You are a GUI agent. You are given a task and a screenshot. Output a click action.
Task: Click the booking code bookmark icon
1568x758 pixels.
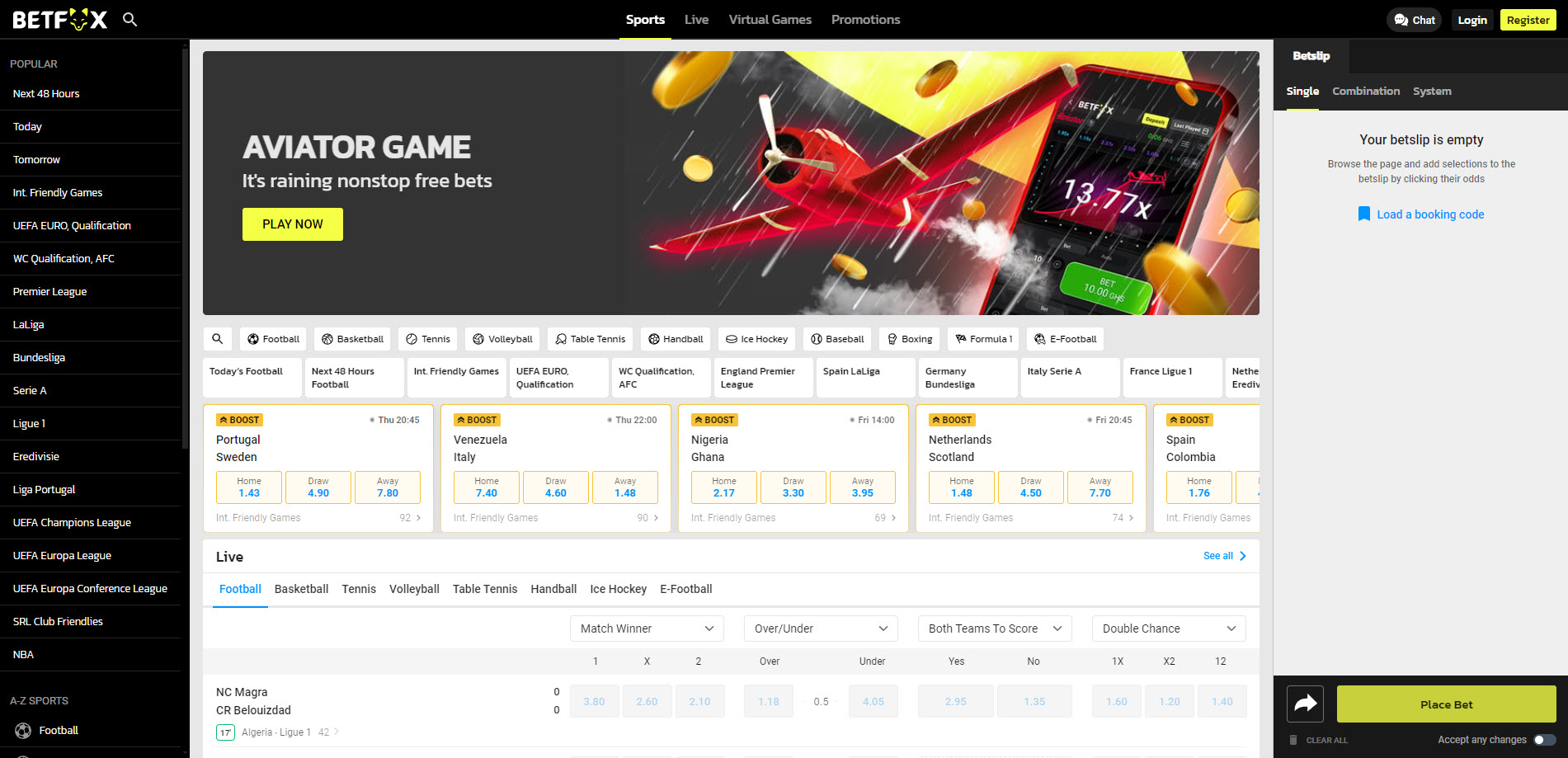(1364, 214)
